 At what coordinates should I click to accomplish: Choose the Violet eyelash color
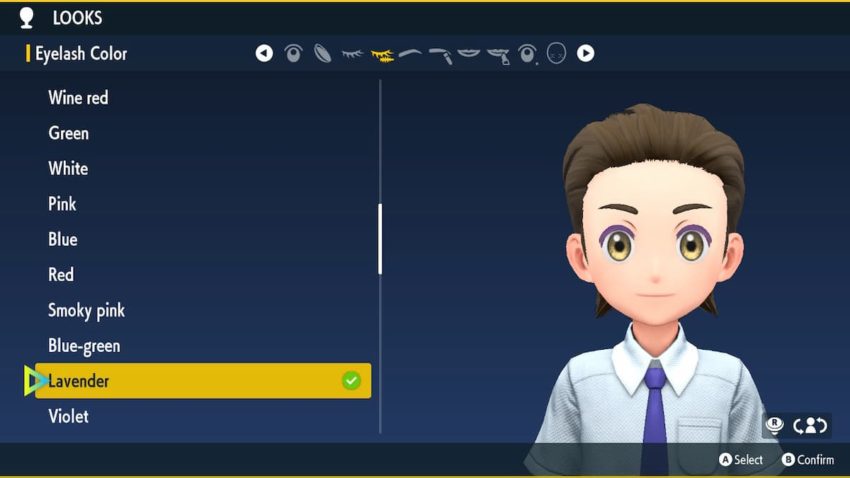(x=203, y=416)
